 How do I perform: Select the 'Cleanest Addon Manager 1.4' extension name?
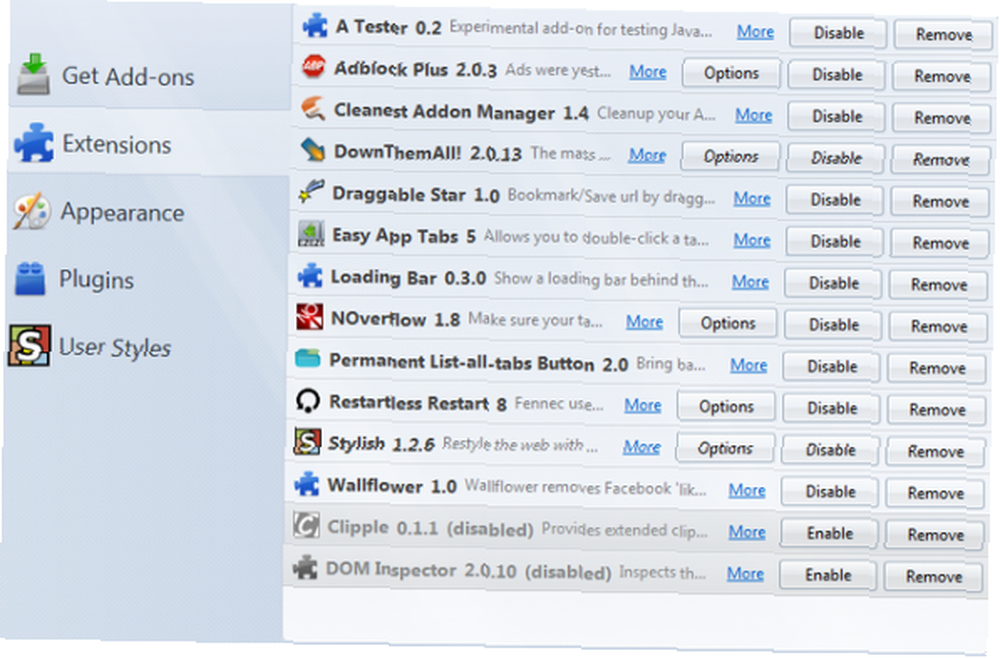pos(461,112)
